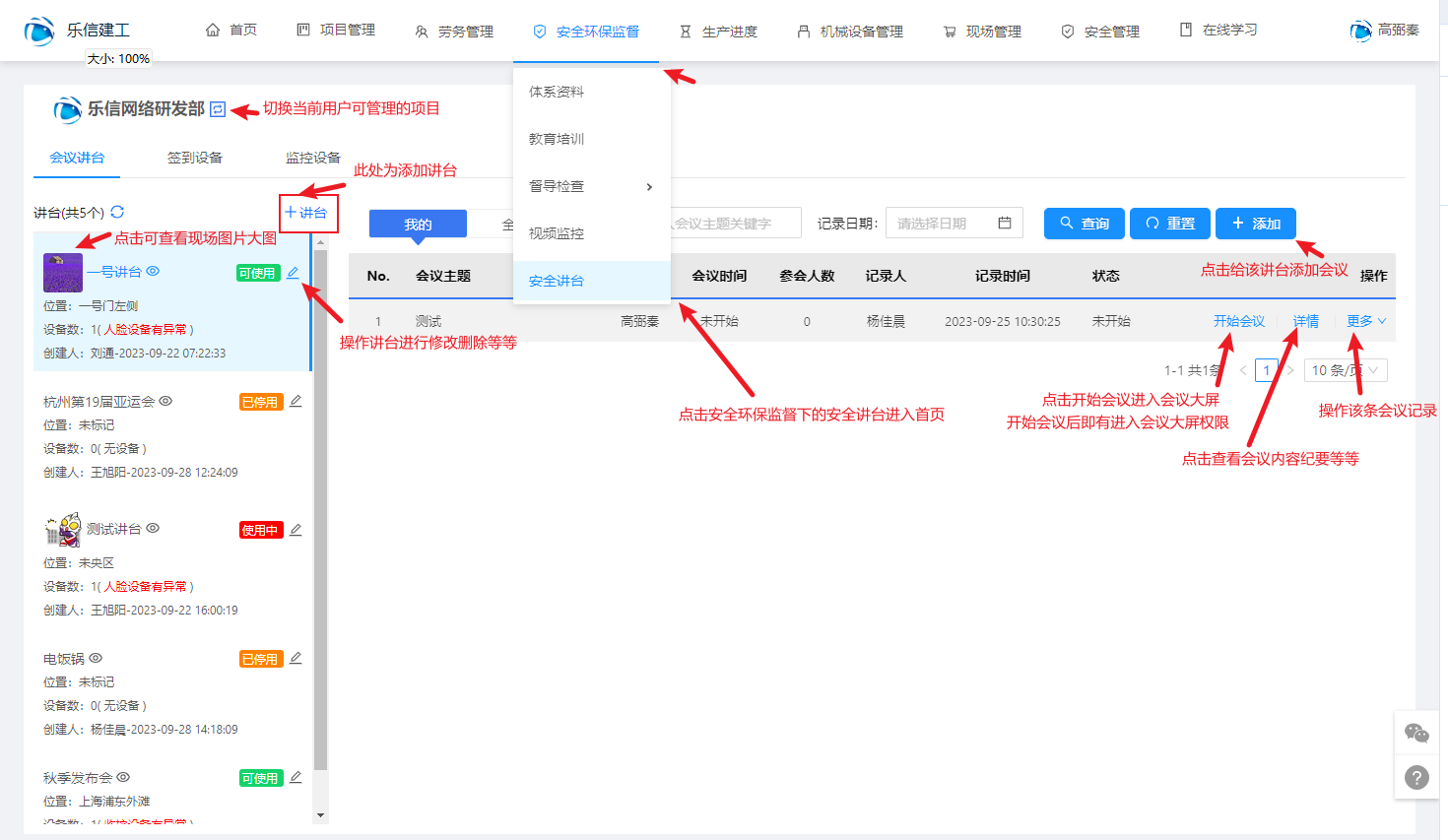
Task: Switch to the 签到设备 tab
Action: 195,158
